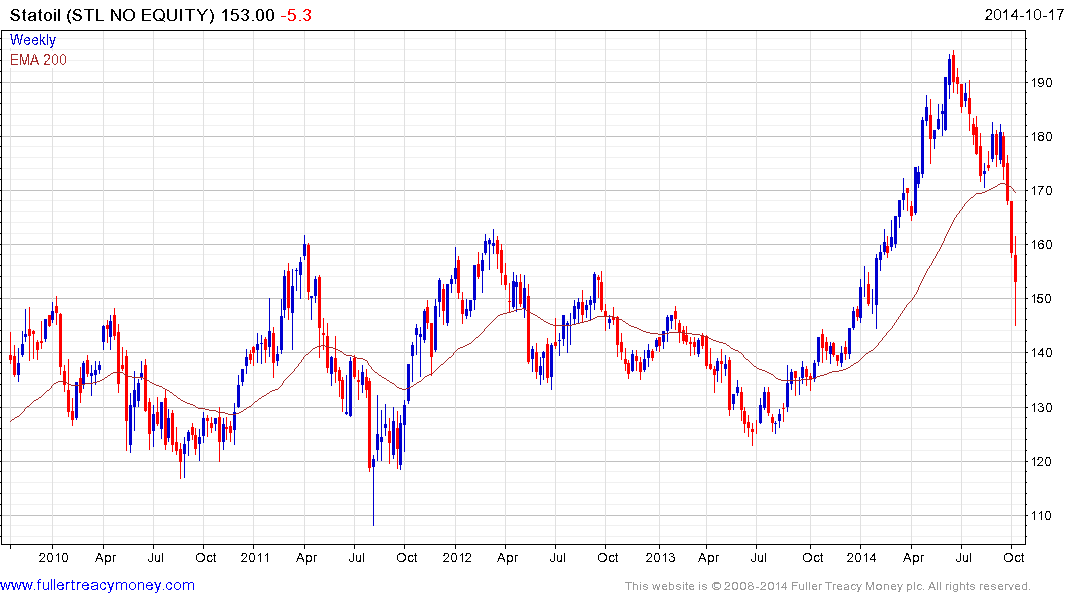Click the 120 price axis label
This screenshot has height=600, width=1075.
coord(1041,461)
